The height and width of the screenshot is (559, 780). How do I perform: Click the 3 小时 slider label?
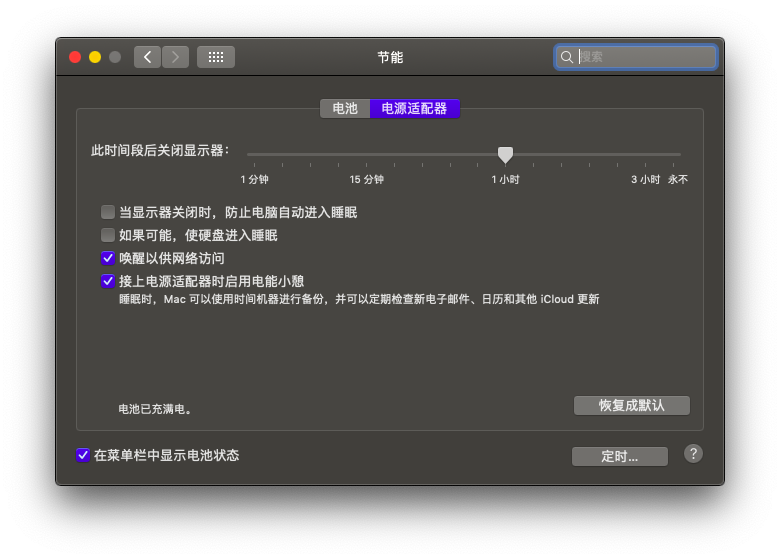(645, 180)
